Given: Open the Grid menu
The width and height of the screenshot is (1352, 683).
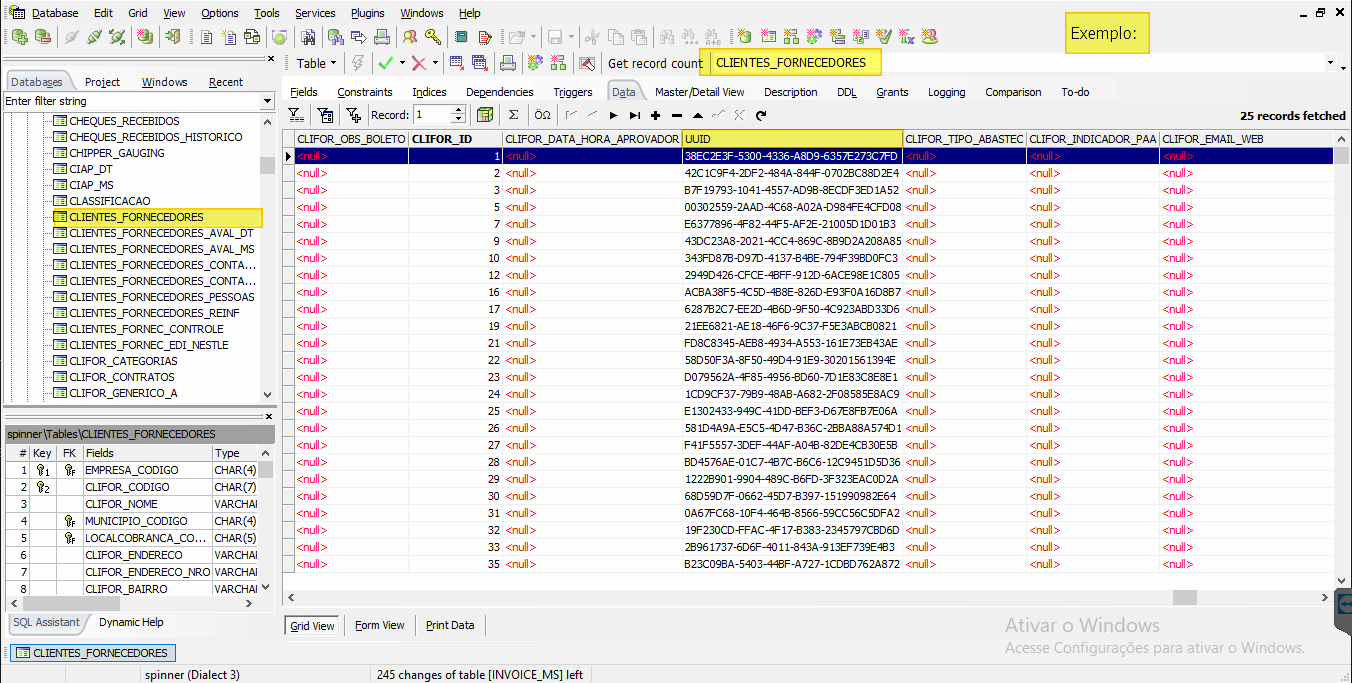Looking at the screenshot, I should pos(138,13).
